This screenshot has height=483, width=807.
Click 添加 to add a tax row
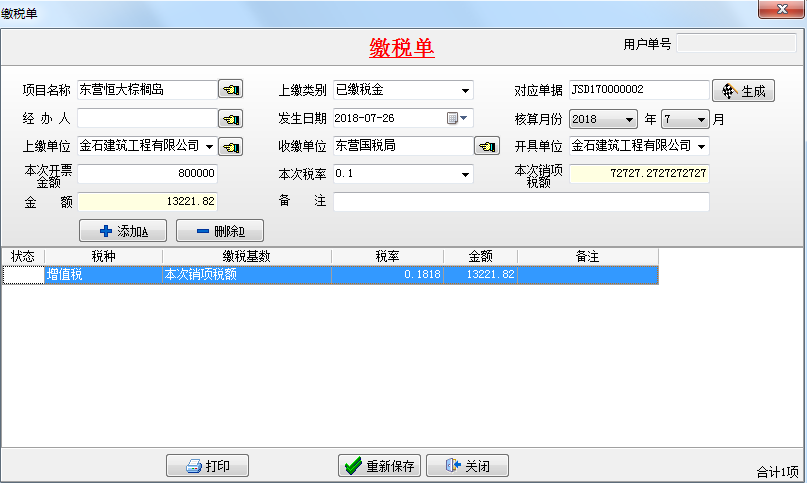click(x=123, y=231)
